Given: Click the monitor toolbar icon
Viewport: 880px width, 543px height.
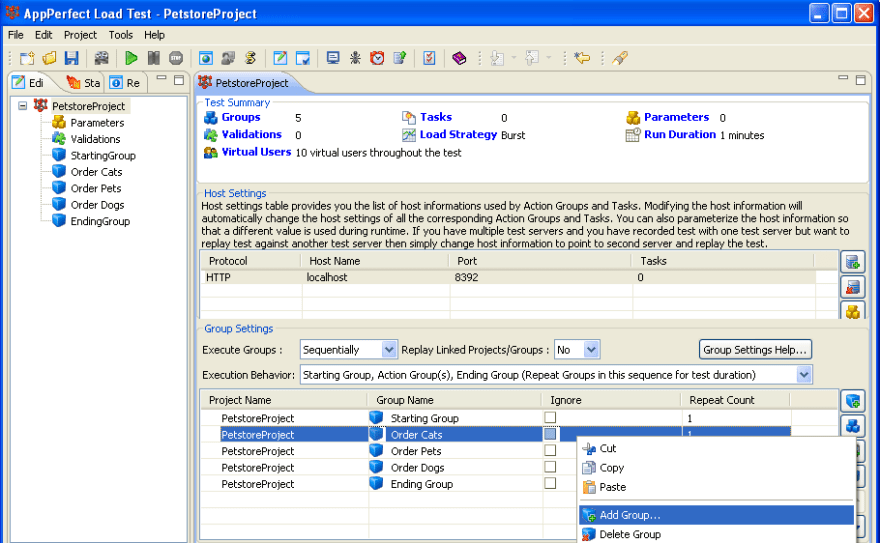Looking at the screenshot, I should tap(333, 58).
